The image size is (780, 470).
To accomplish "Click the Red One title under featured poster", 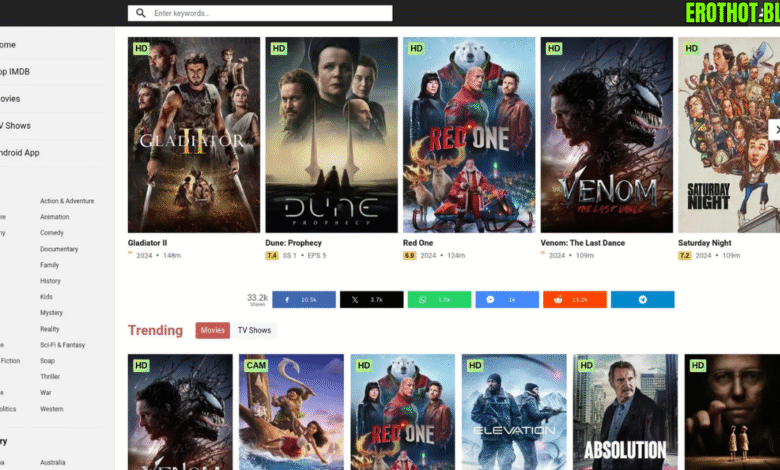I will pyautogui.click(x=418, y=243).
